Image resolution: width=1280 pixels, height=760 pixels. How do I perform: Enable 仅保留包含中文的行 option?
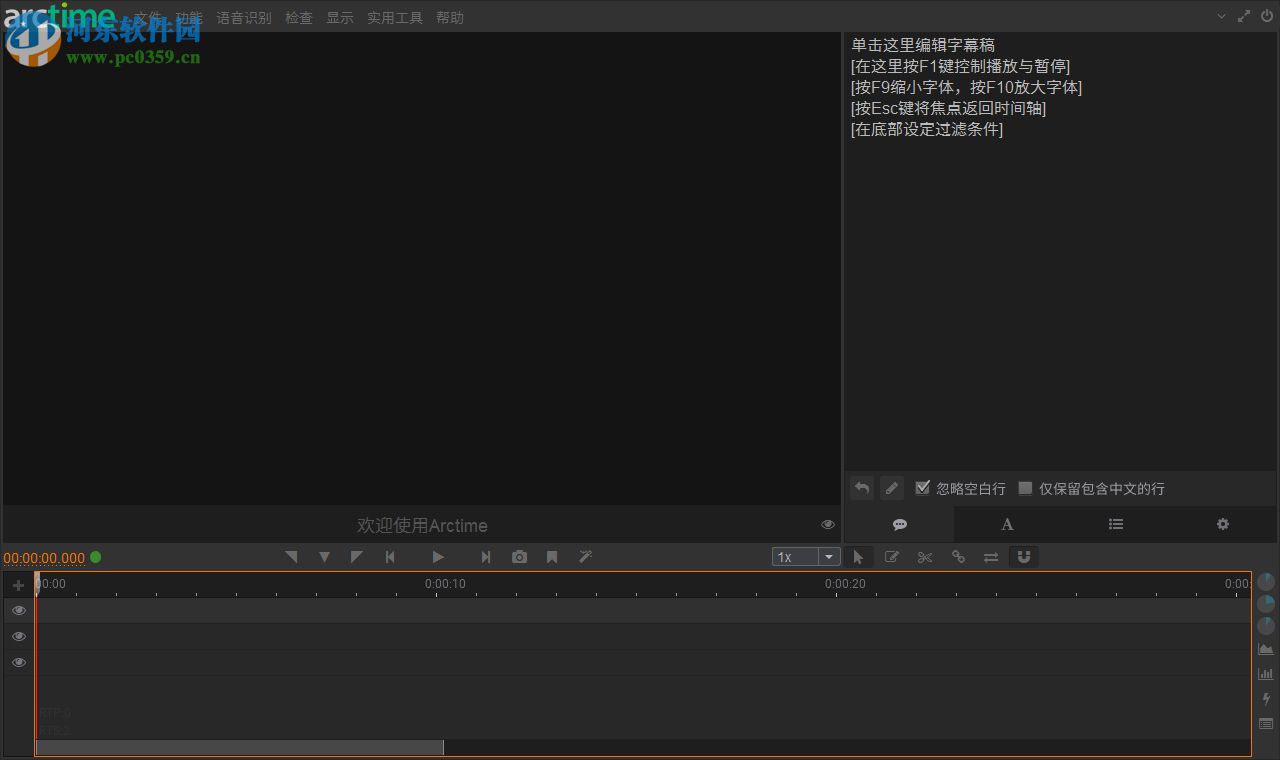point(1025,488)
